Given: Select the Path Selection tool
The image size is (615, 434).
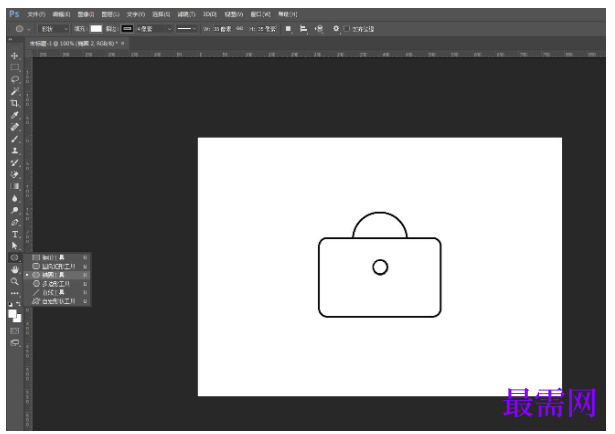Looking at the screenshot, I should 15,246.
